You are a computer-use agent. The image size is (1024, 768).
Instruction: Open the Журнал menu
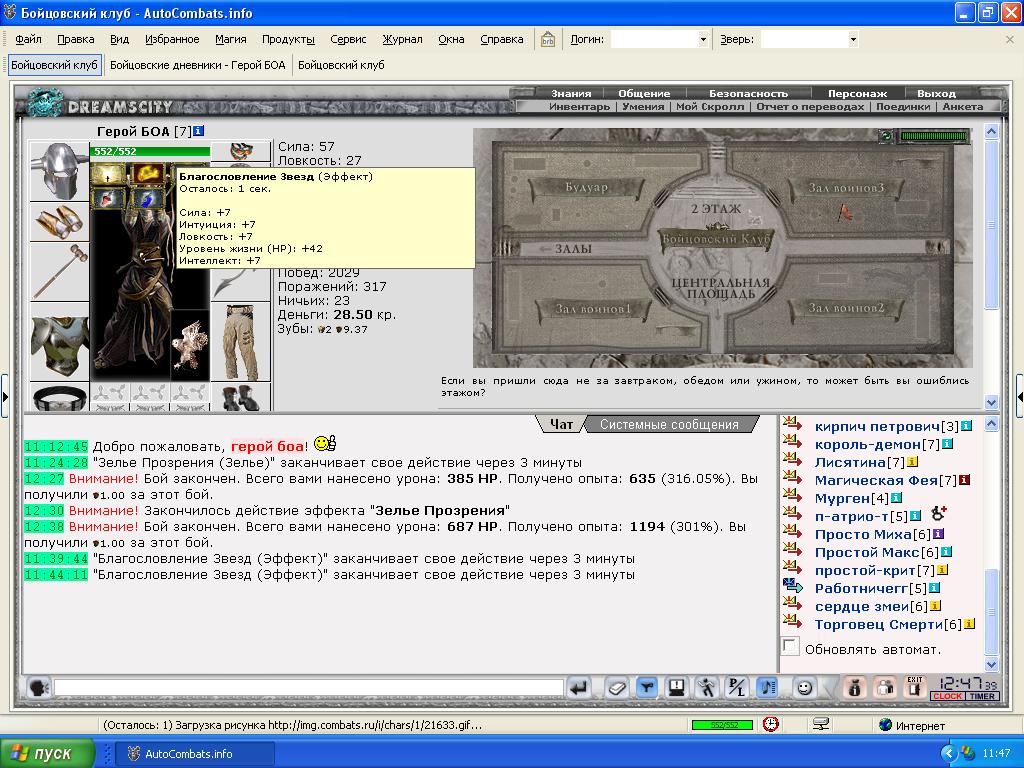402,39
